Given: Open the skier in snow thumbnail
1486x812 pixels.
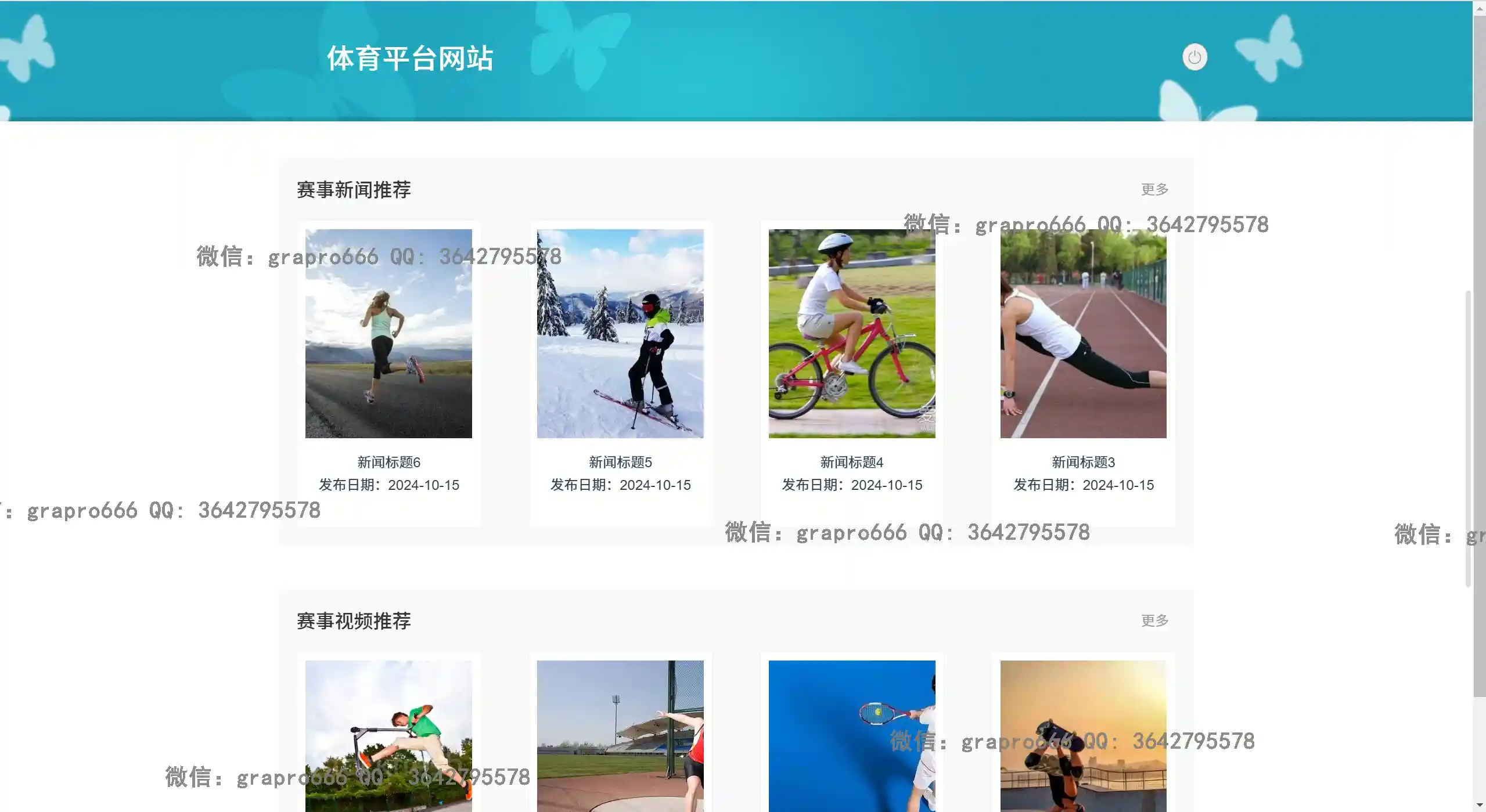Looking at the screenshot, I should click(620, 333).
